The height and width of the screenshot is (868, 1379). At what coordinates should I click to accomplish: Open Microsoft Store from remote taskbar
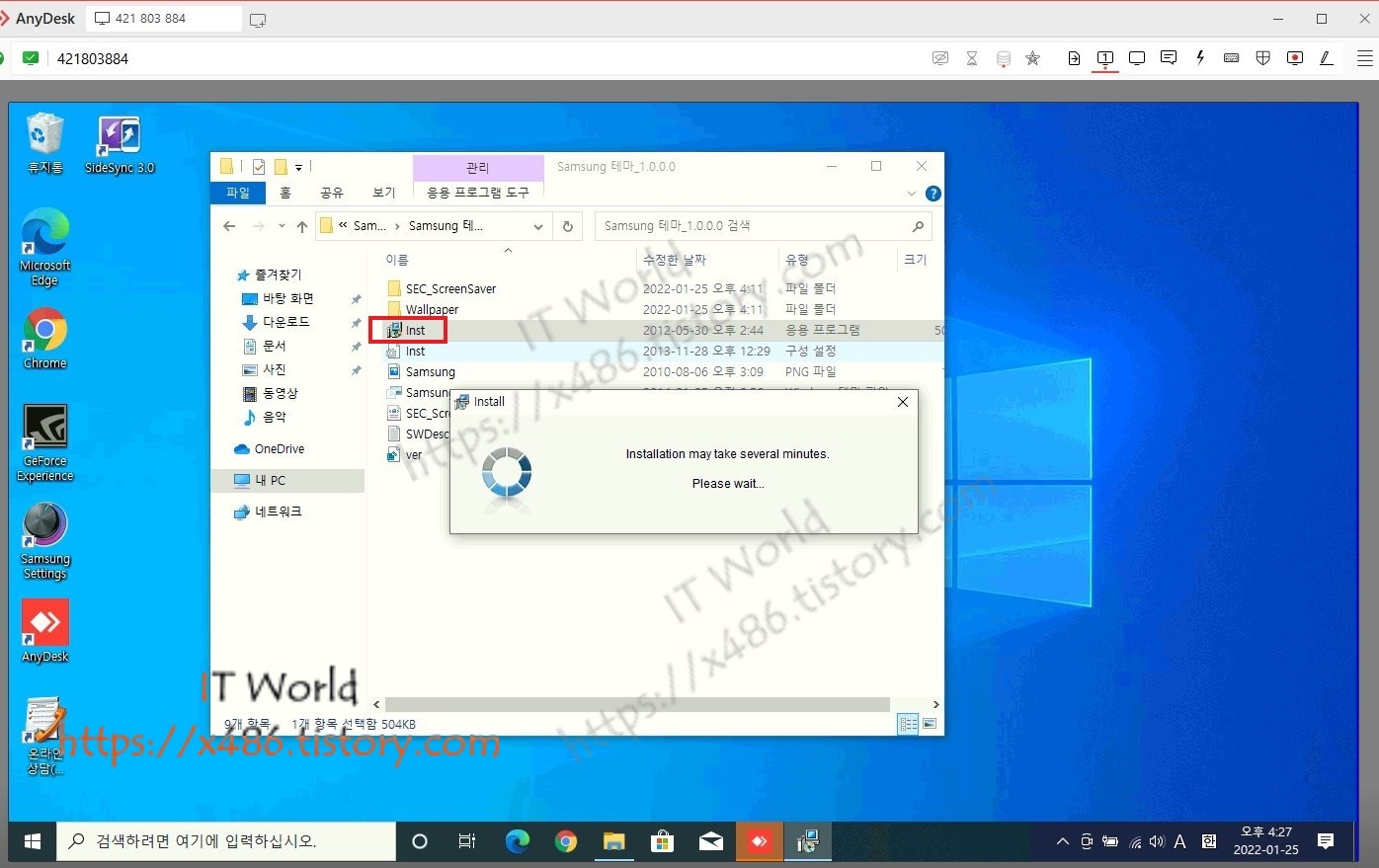click(662, 841)
